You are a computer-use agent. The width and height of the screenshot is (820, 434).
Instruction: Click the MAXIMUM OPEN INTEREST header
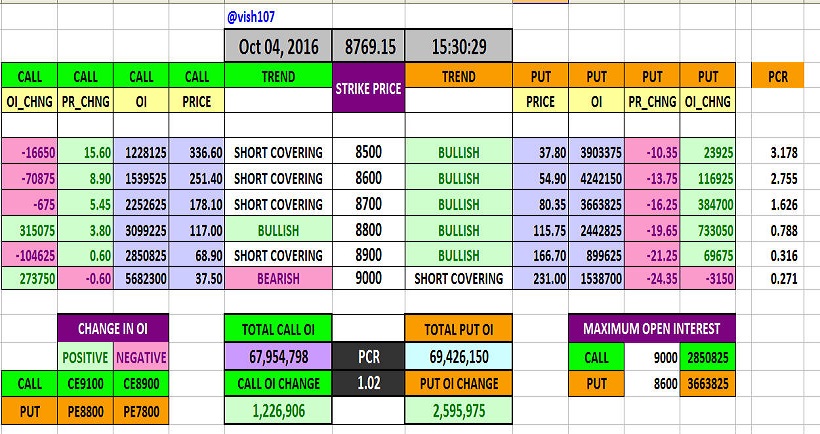(x=651, y=329)
